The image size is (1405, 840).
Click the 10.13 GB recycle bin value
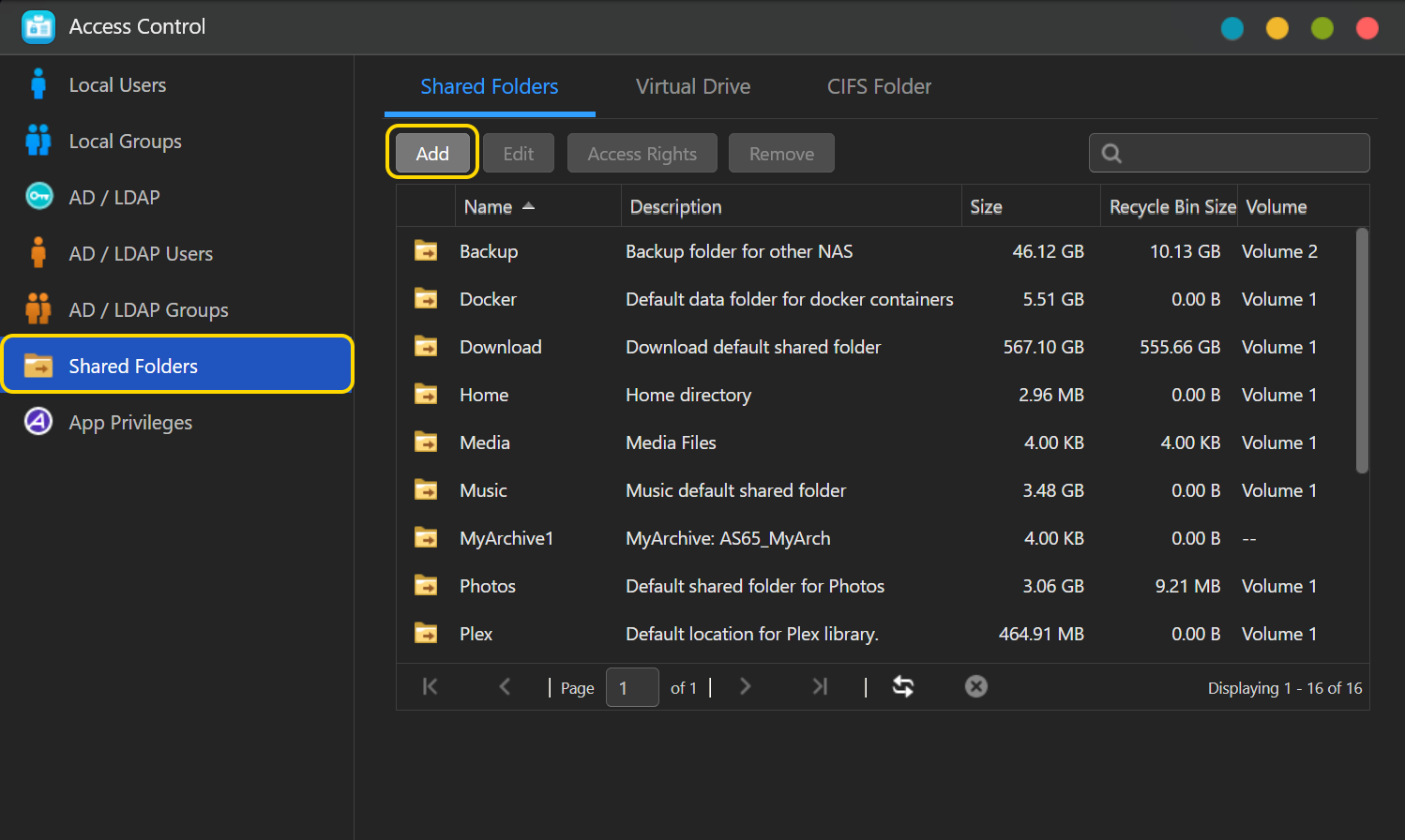point(1186,251)
